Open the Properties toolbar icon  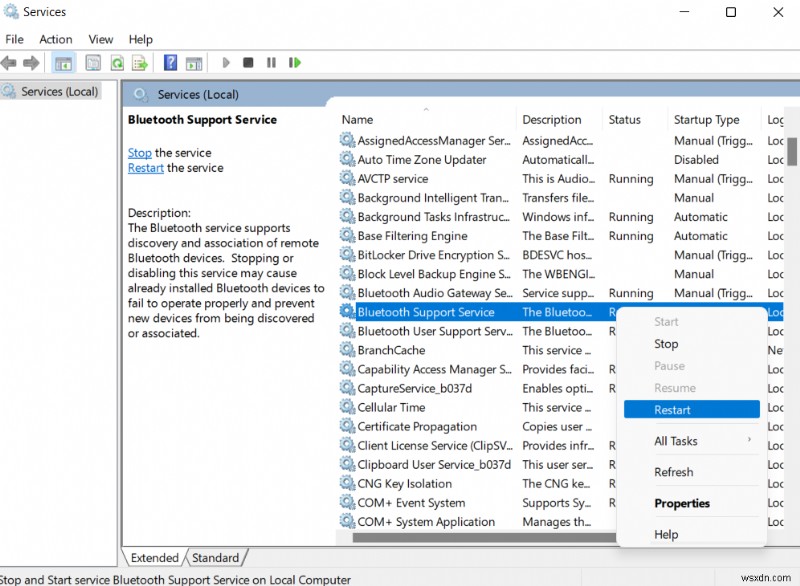point(92,62)
